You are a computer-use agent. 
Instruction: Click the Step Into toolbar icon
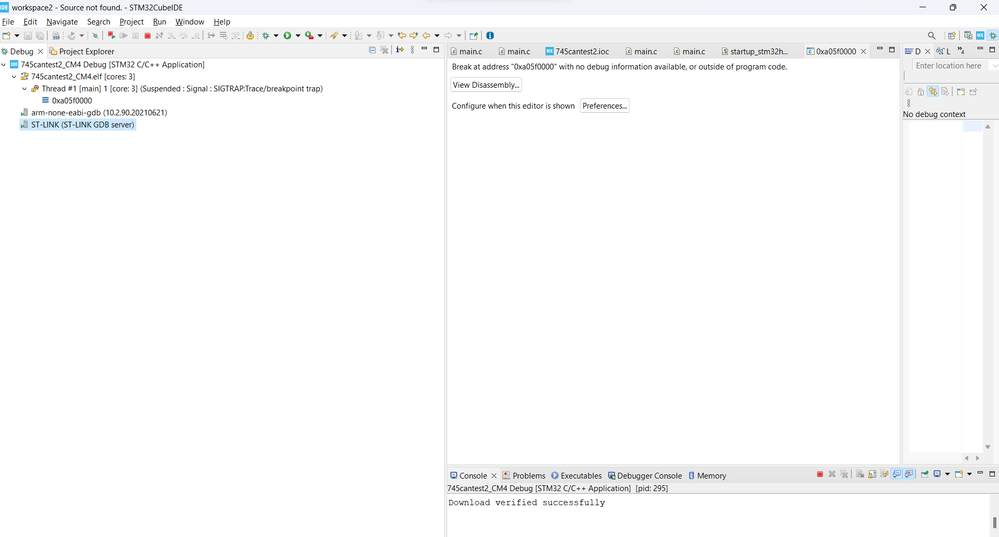[x=171, y=36]
